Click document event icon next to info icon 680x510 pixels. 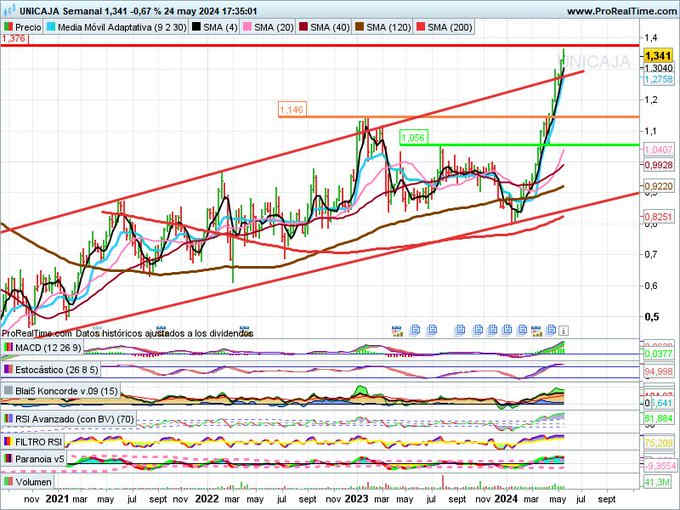[x=551, y=330]
